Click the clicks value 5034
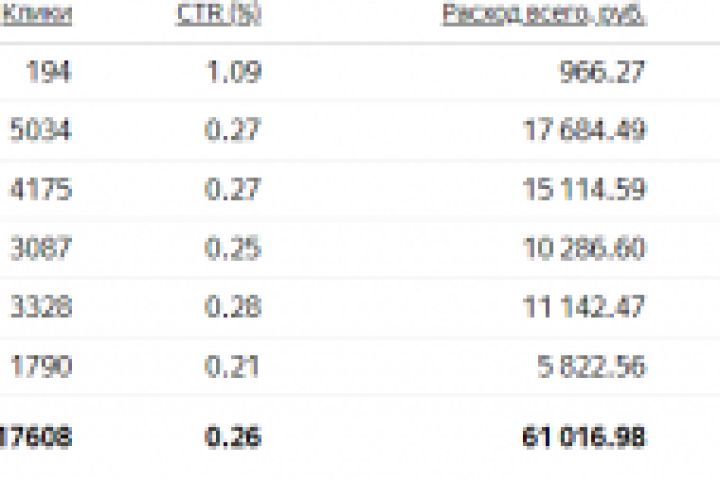Viewport: 720px width, 480px height. tap(40, 131)
